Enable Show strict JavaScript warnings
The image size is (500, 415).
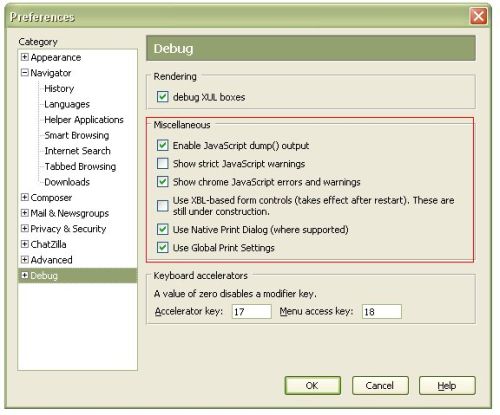(163, 164)
